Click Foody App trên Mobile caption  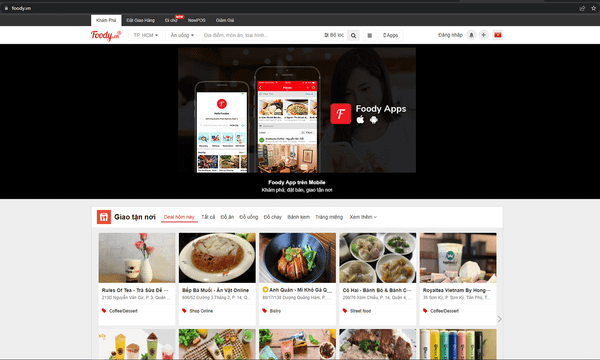click(297, 182)
